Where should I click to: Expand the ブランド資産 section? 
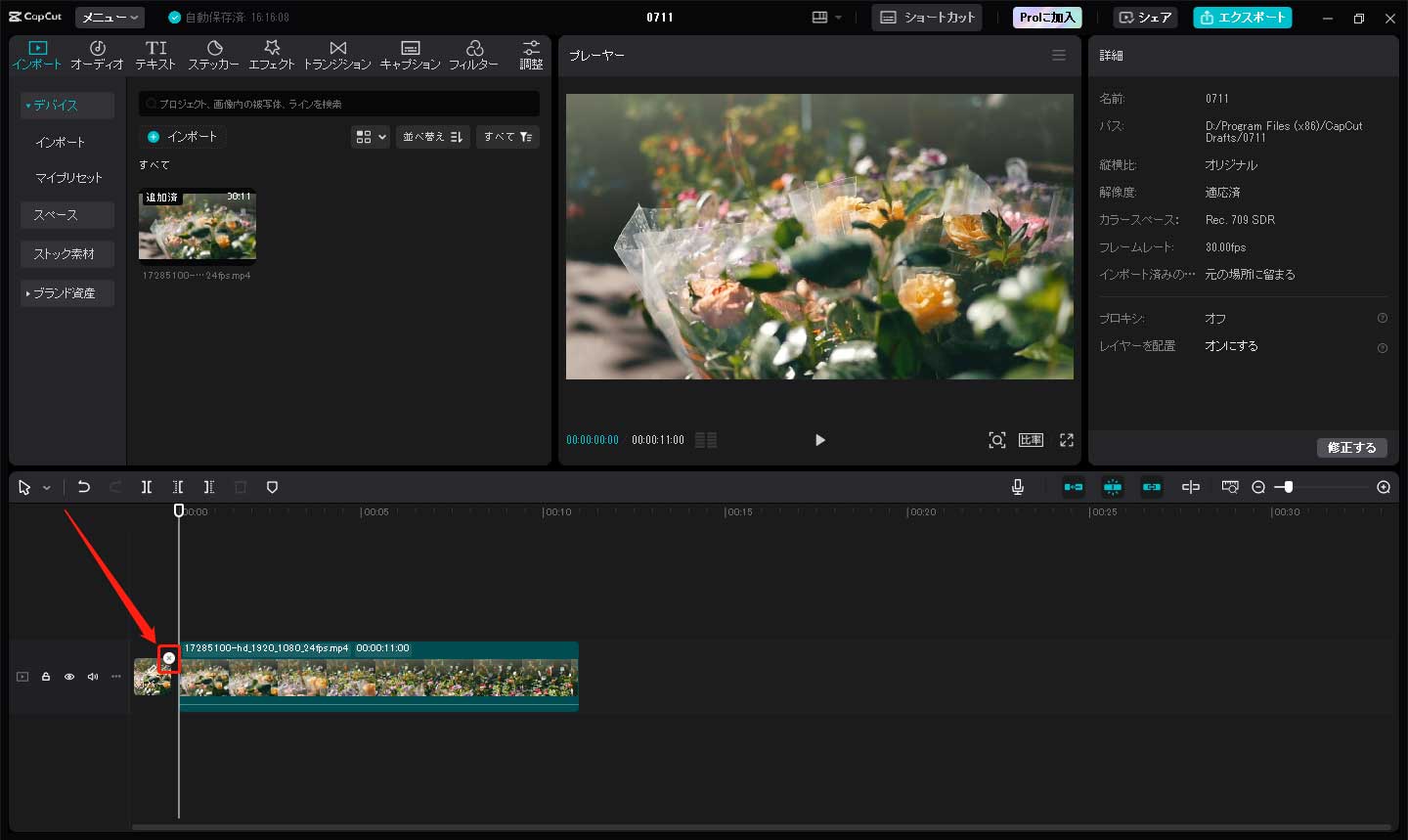pyautogui.click(x=67, y=293)
